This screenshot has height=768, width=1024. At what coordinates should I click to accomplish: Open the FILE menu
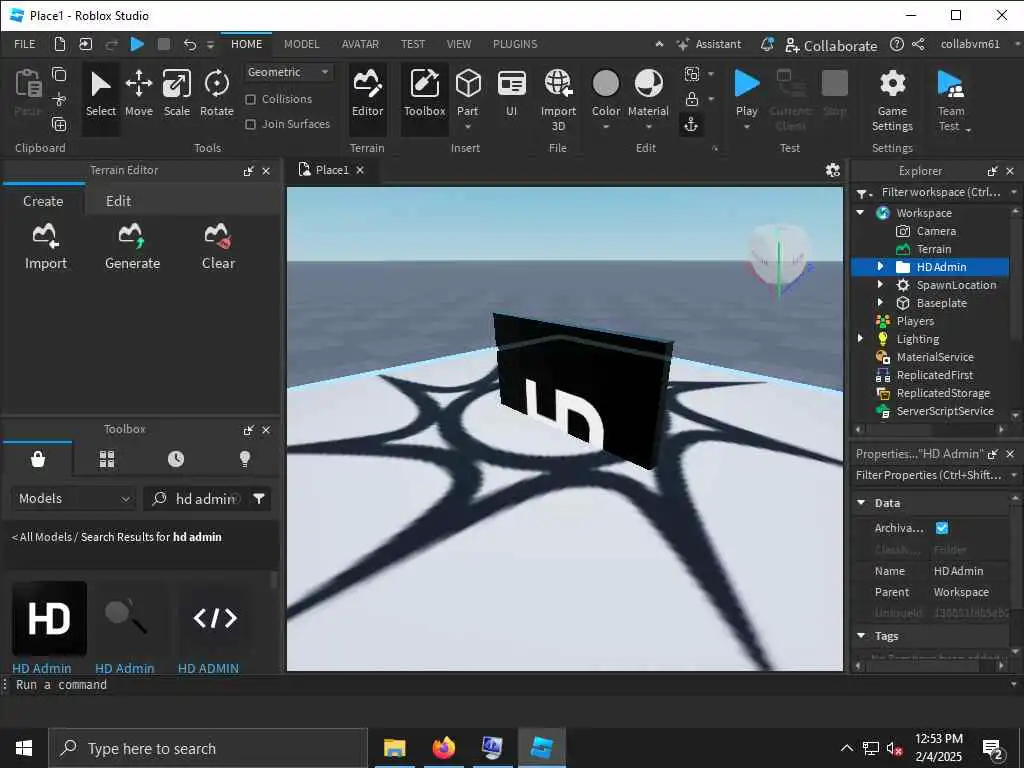[x=25, y=44]
